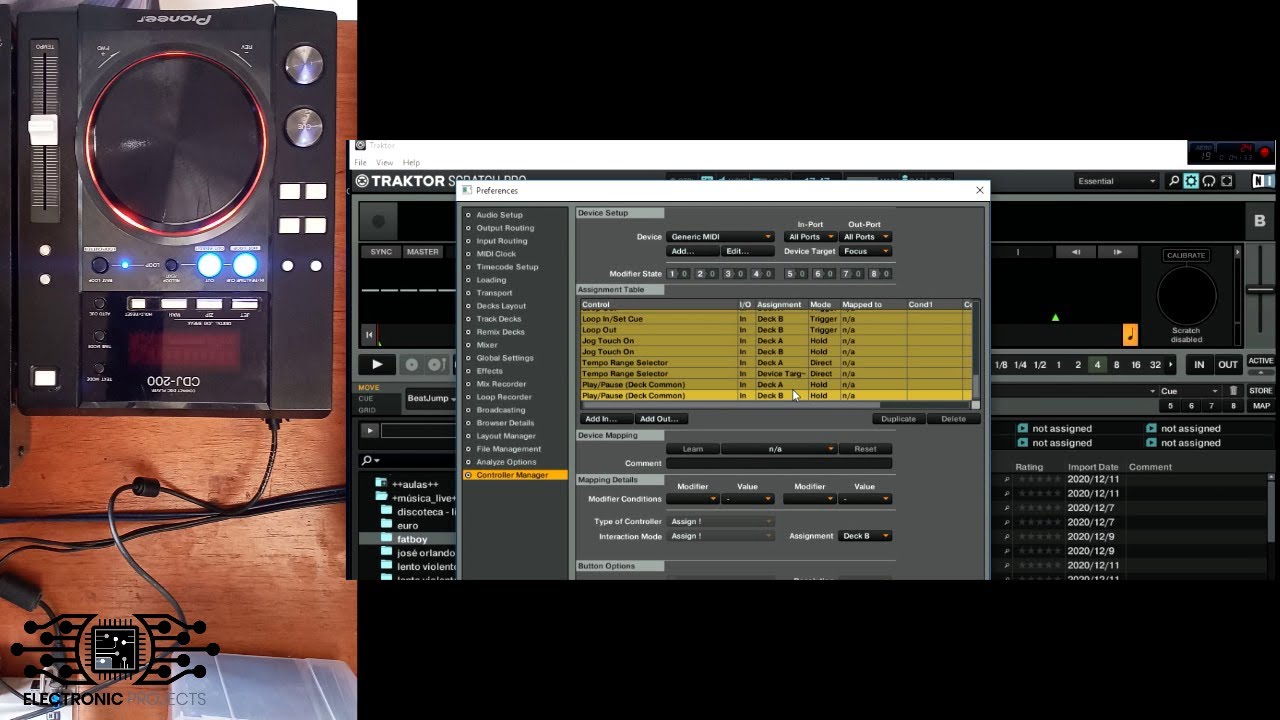Click the preview icon on first track row
The height and width of the screenshot is (720, 1280).
(x=1007, y=480)
